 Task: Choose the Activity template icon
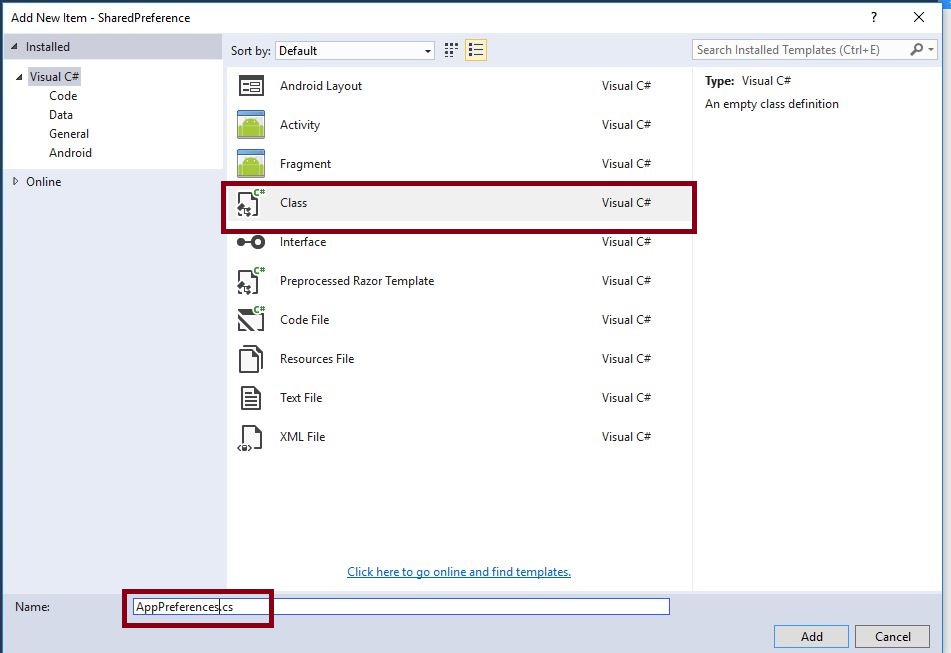(x=250, y=125)
